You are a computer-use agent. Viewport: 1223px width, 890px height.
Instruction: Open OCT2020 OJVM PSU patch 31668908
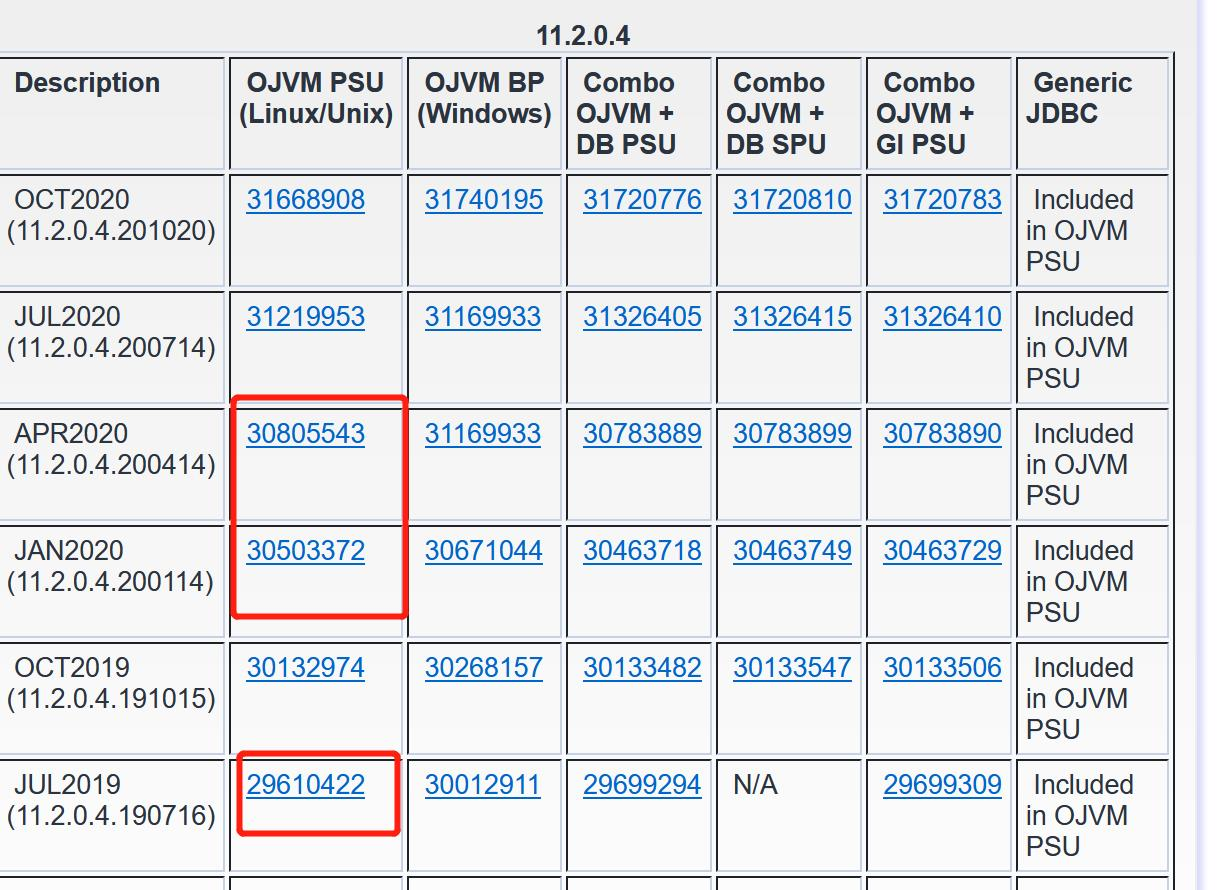(305, 200)
